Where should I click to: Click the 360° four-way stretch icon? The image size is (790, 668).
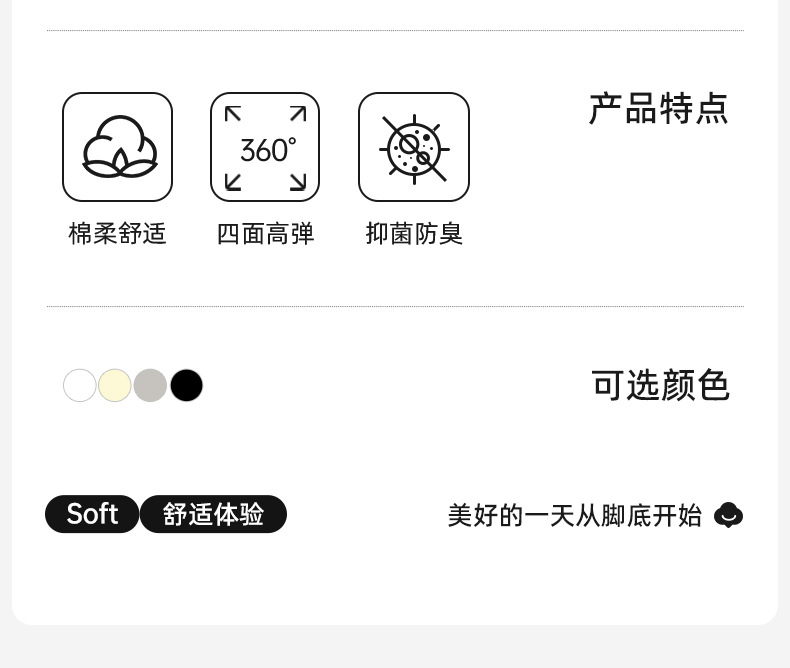pyautogui.click(x=265, y=147)
